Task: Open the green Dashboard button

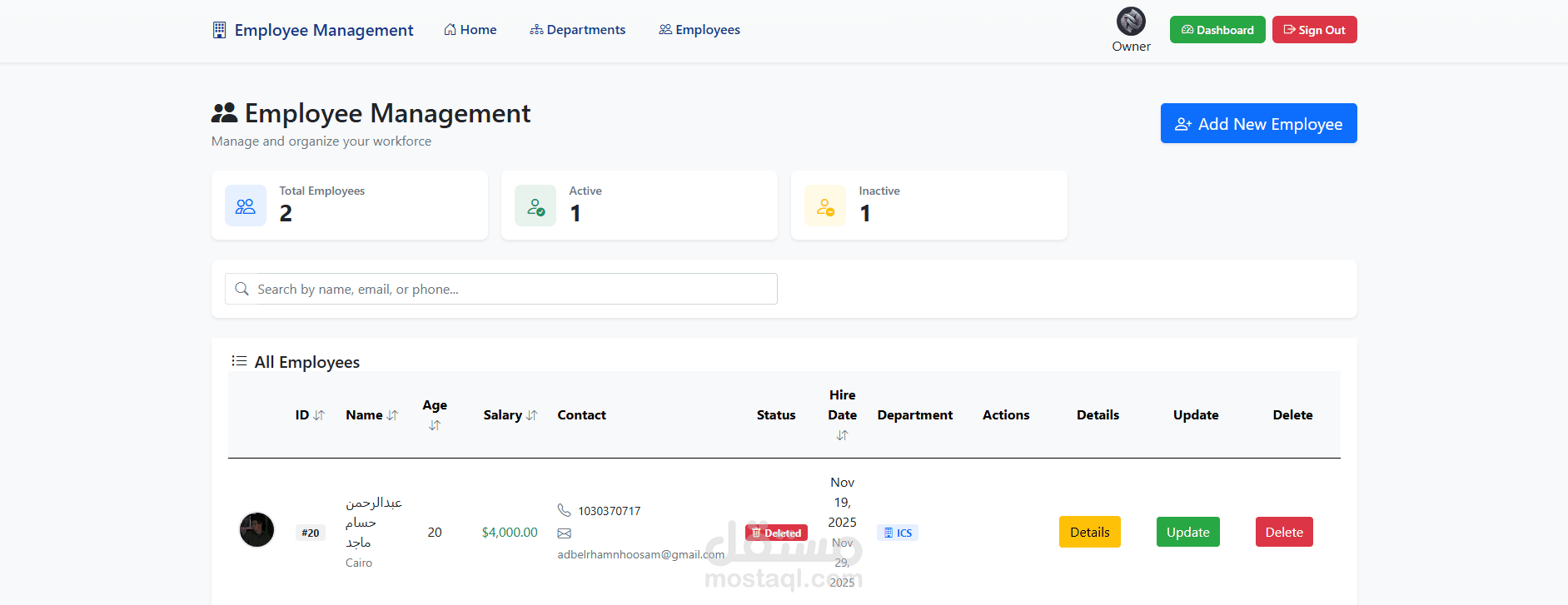Action: (x=1217, y=30)
